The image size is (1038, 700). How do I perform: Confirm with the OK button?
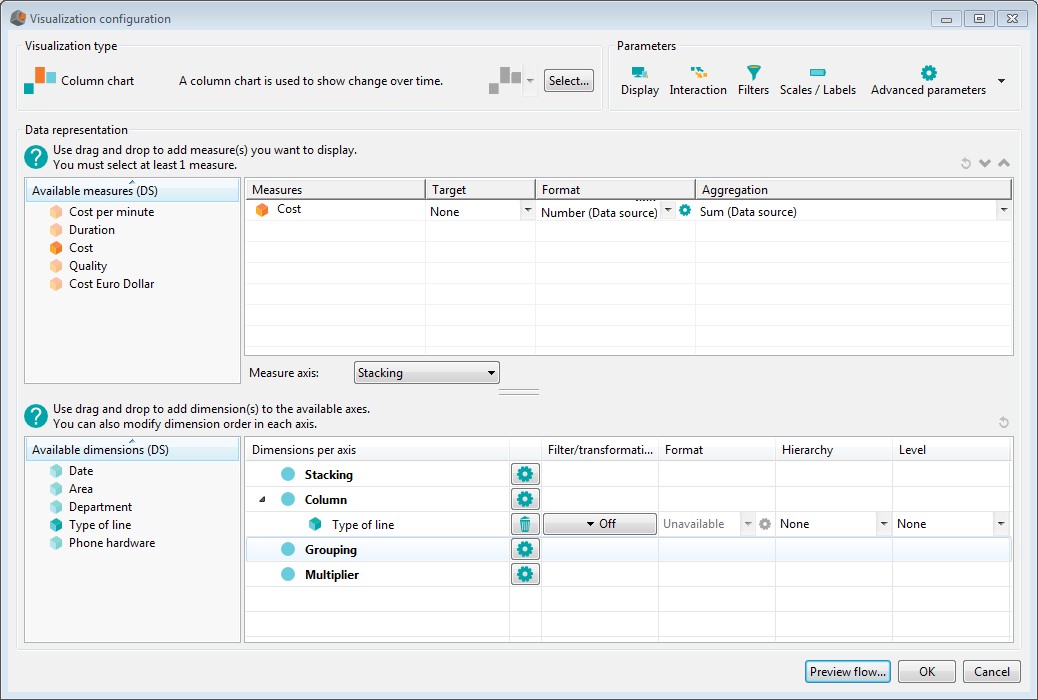click(x=927, y=672)
